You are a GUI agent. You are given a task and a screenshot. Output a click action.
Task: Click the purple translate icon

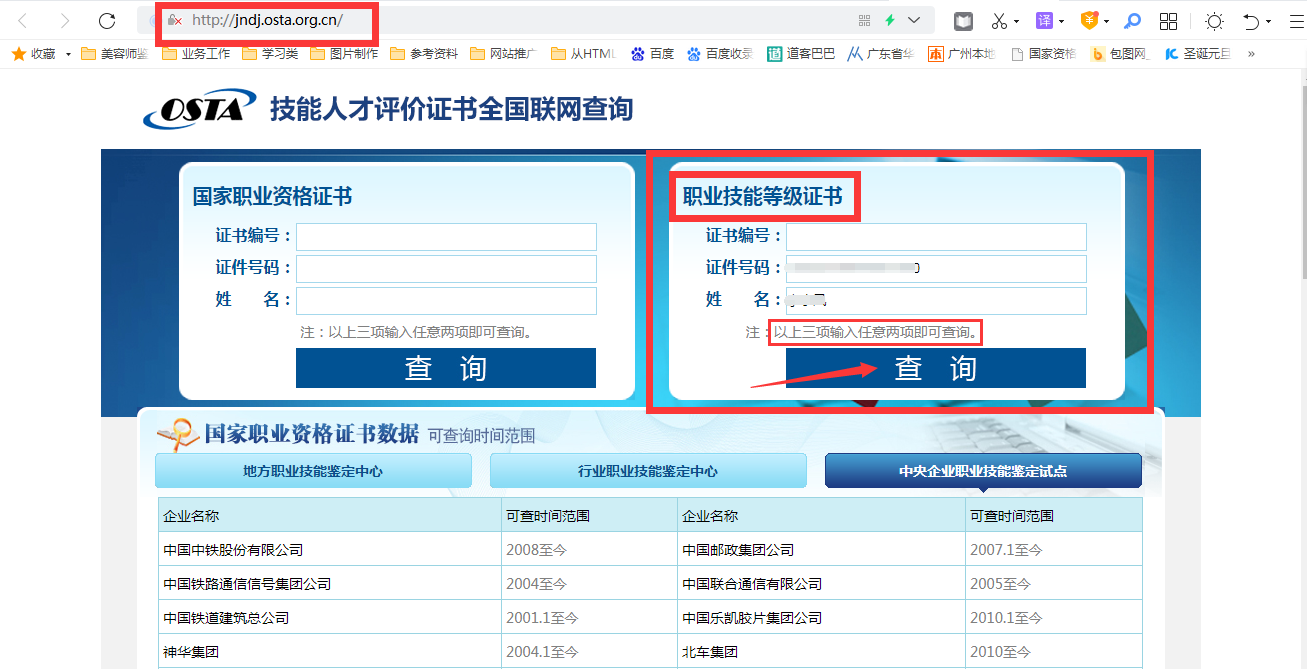(1044, 21)
